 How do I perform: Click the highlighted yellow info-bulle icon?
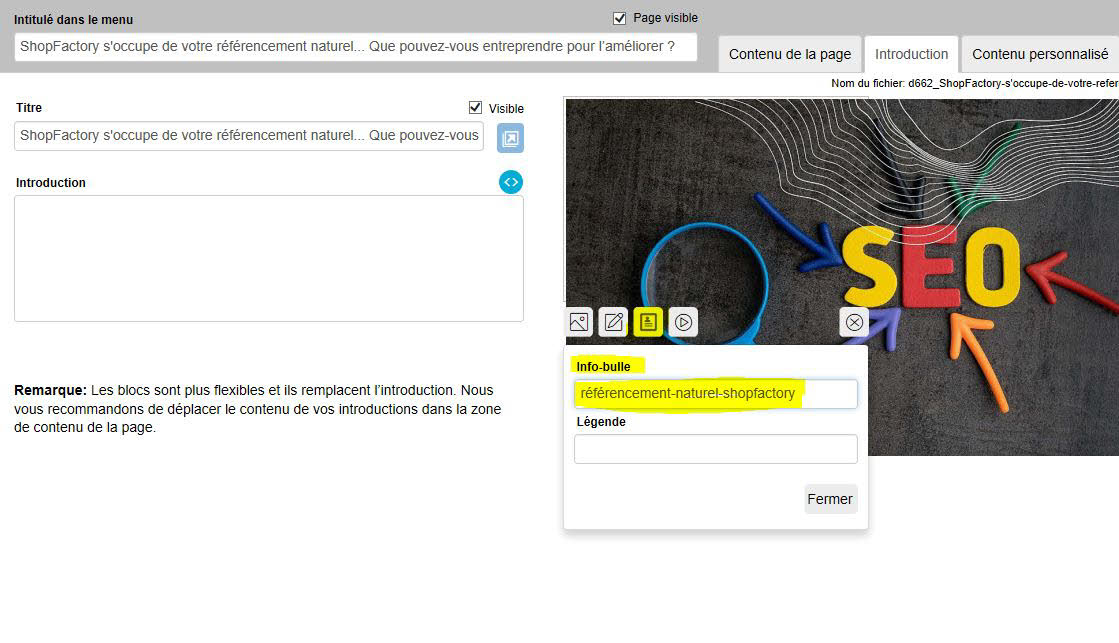[x=648, y=322]
